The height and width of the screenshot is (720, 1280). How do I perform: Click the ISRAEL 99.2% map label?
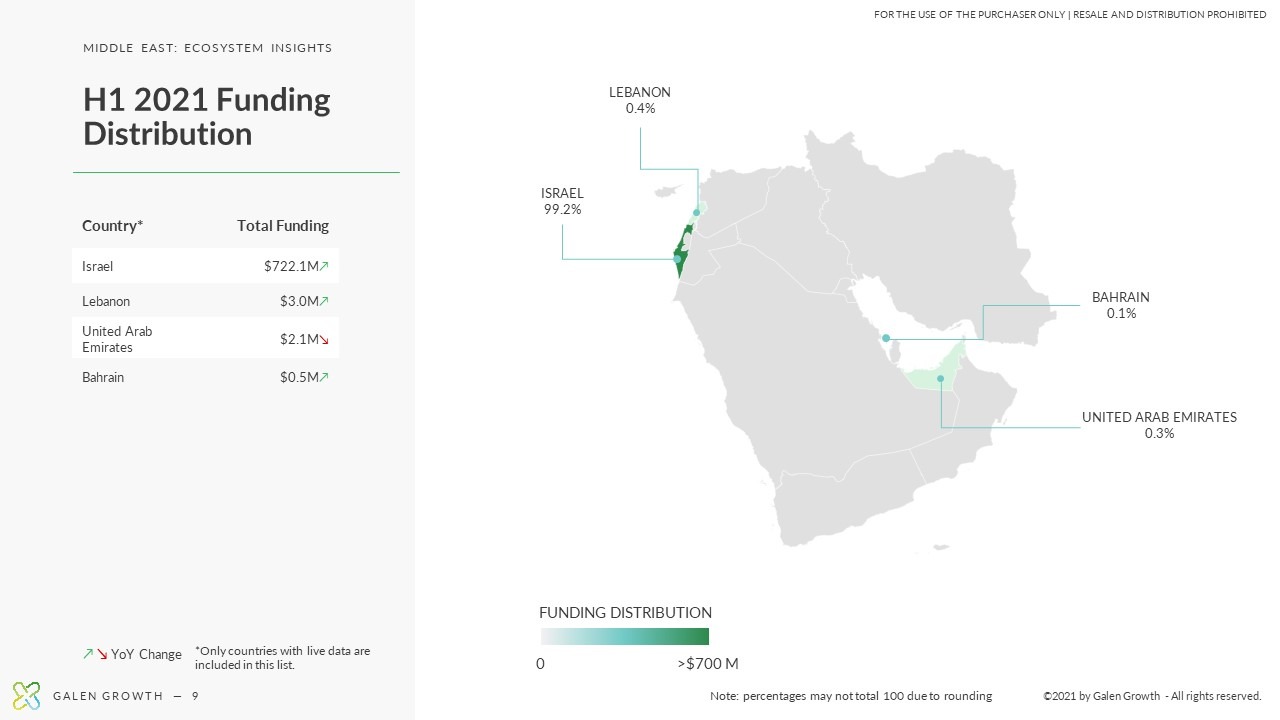pos(562,202)
